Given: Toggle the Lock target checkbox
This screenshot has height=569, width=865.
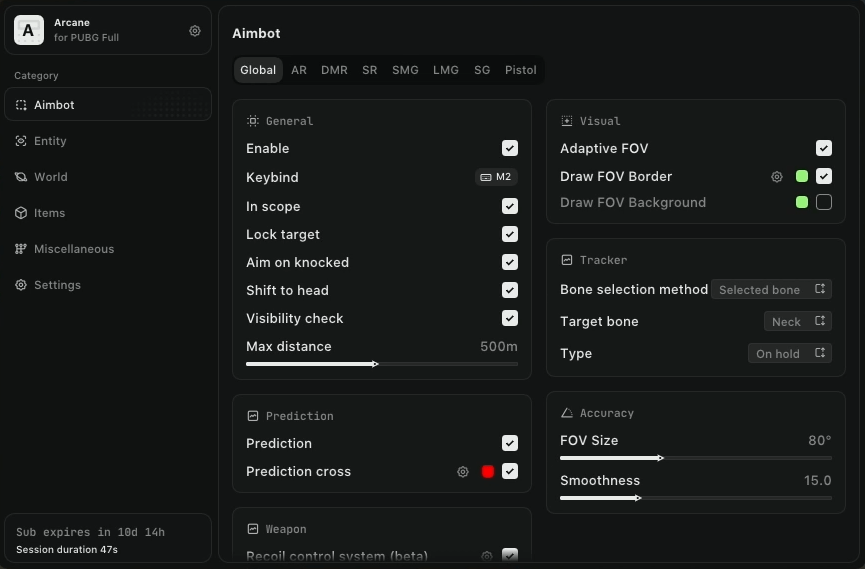Looking at the screenshot, I should tap(510, 234).
